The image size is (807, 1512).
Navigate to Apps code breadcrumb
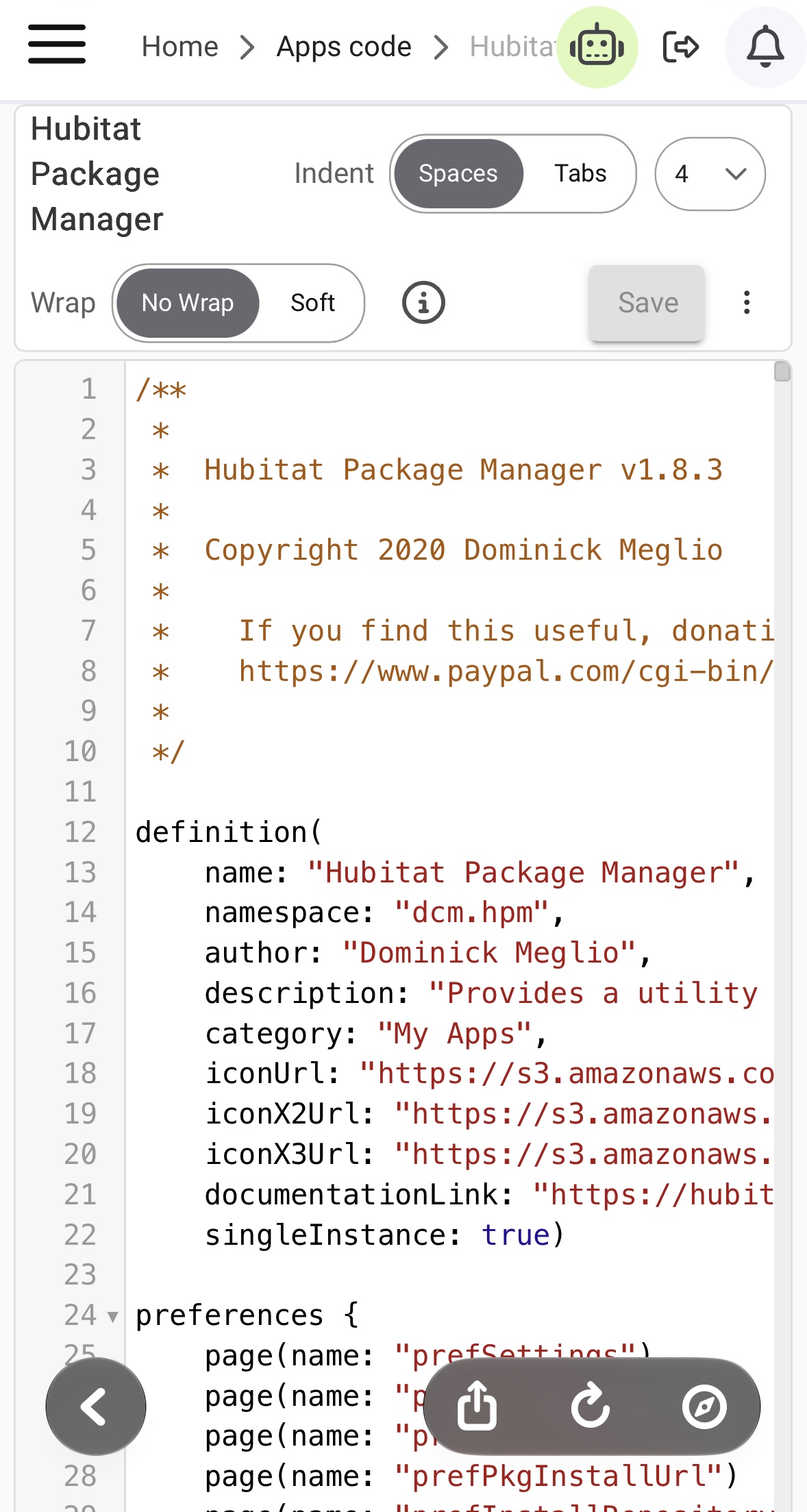click(x=344, y=47)
